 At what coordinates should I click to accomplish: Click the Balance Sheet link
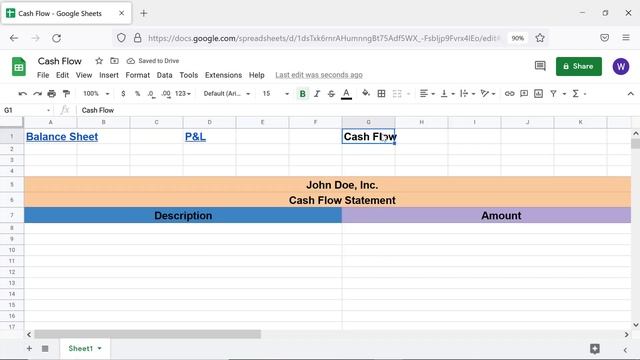[62, 137]
